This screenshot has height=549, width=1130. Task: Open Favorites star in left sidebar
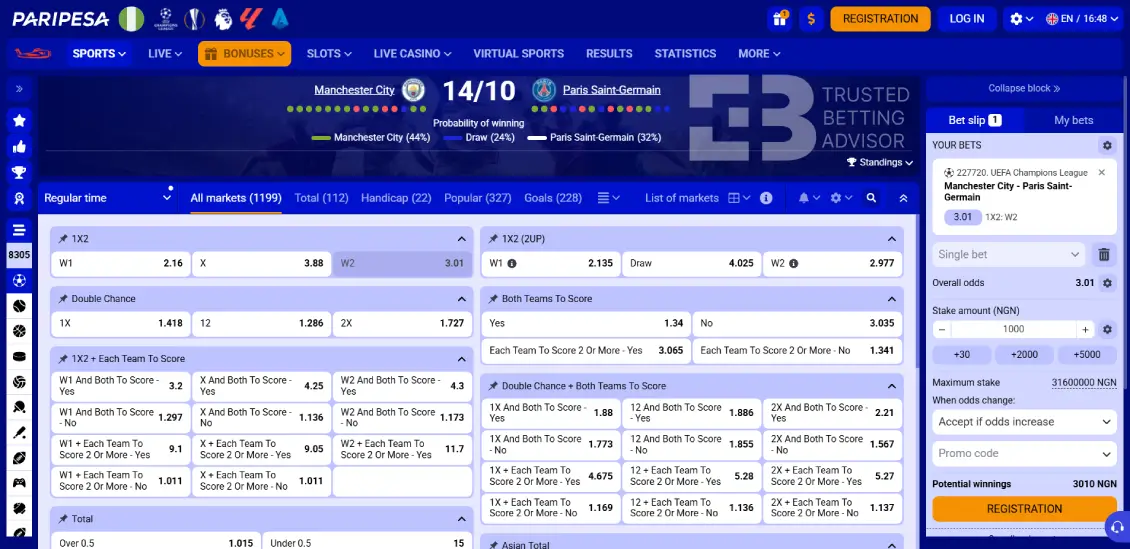click(19, 120)
